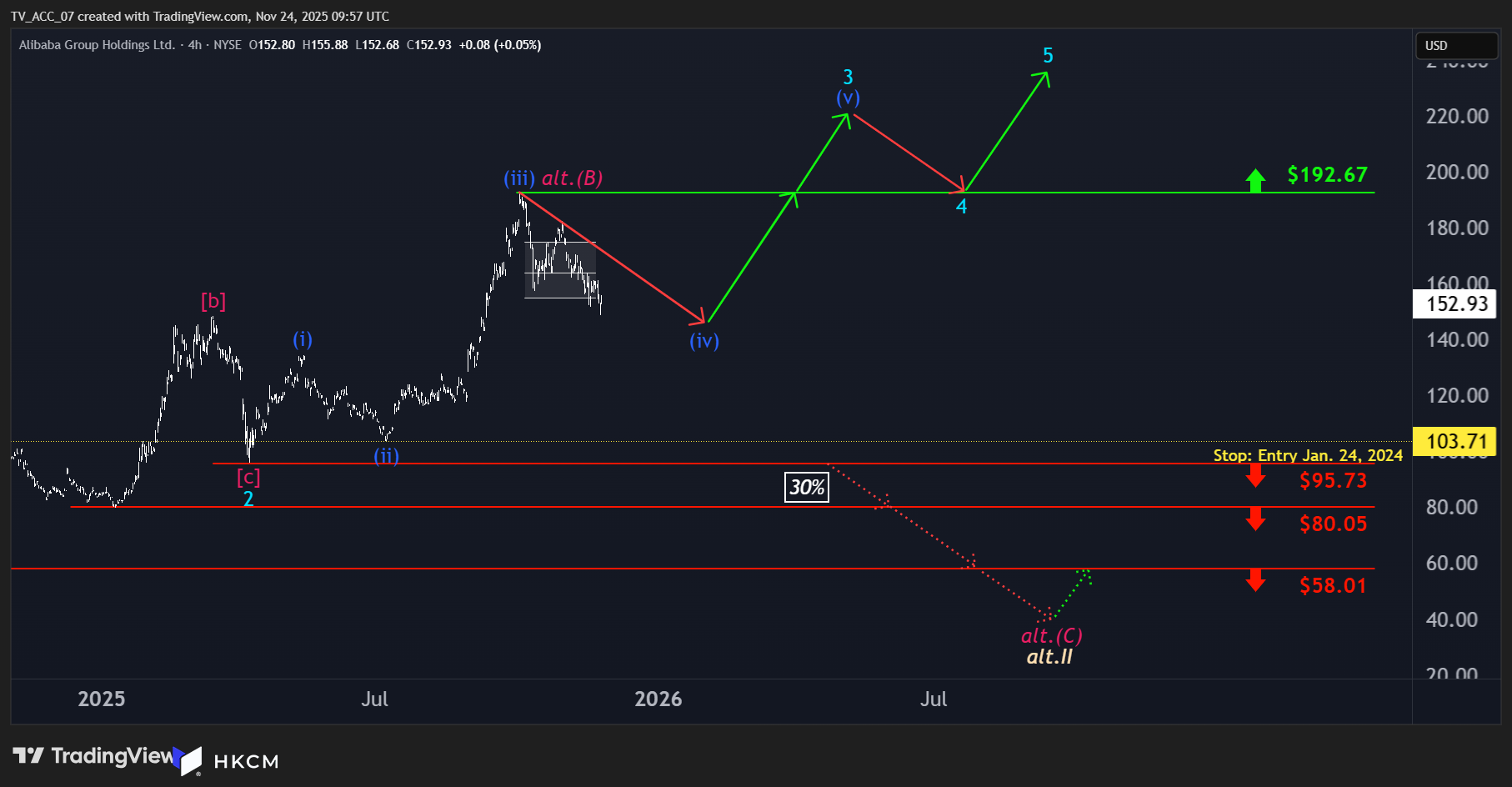Click the green up arrow beside $192.67

(x=1255, y=179)
